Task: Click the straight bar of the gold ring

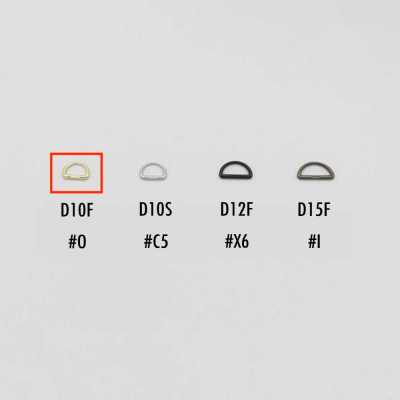Action: click(x=76, y=180)
